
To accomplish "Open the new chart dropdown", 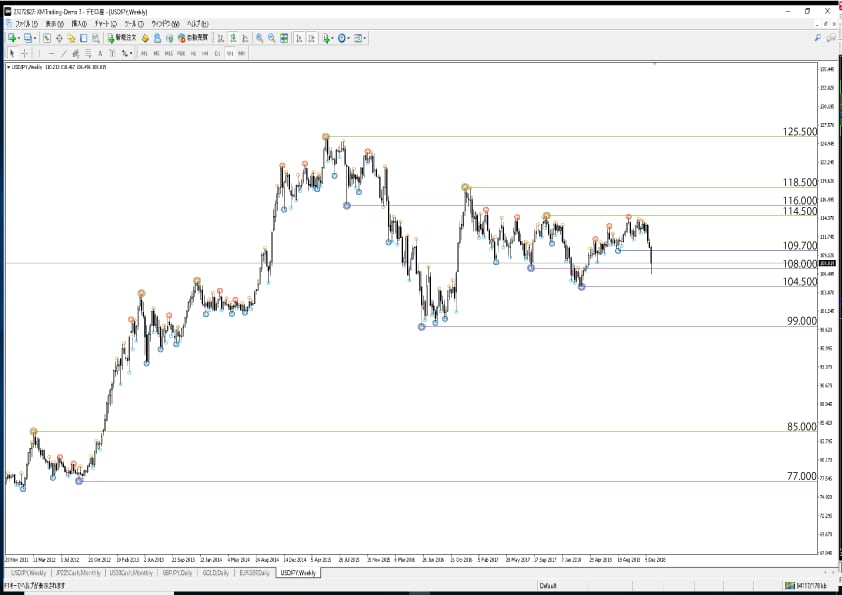I will 14,38.
